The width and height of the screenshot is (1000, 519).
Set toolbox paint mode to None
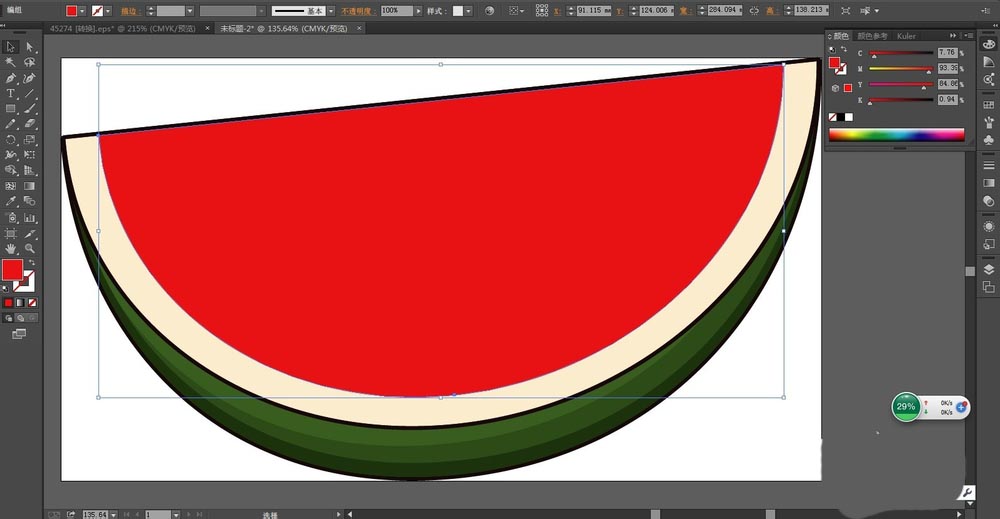[x=32, y=303]
